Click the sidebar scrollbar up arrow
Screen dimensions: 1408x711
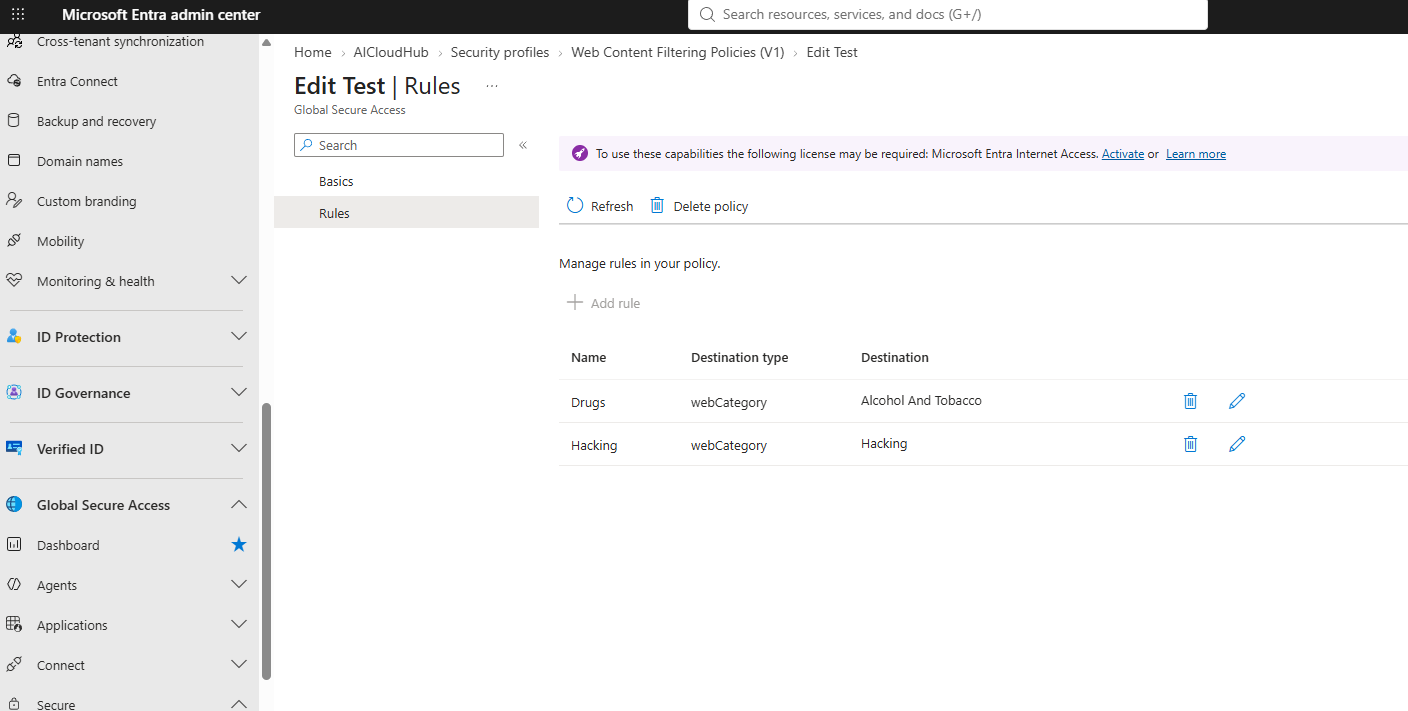(266, 43)
